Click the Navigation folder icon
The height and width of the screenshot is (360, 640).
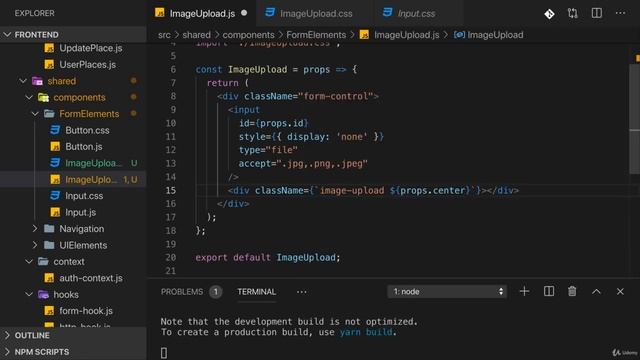(x=49, y=229)
